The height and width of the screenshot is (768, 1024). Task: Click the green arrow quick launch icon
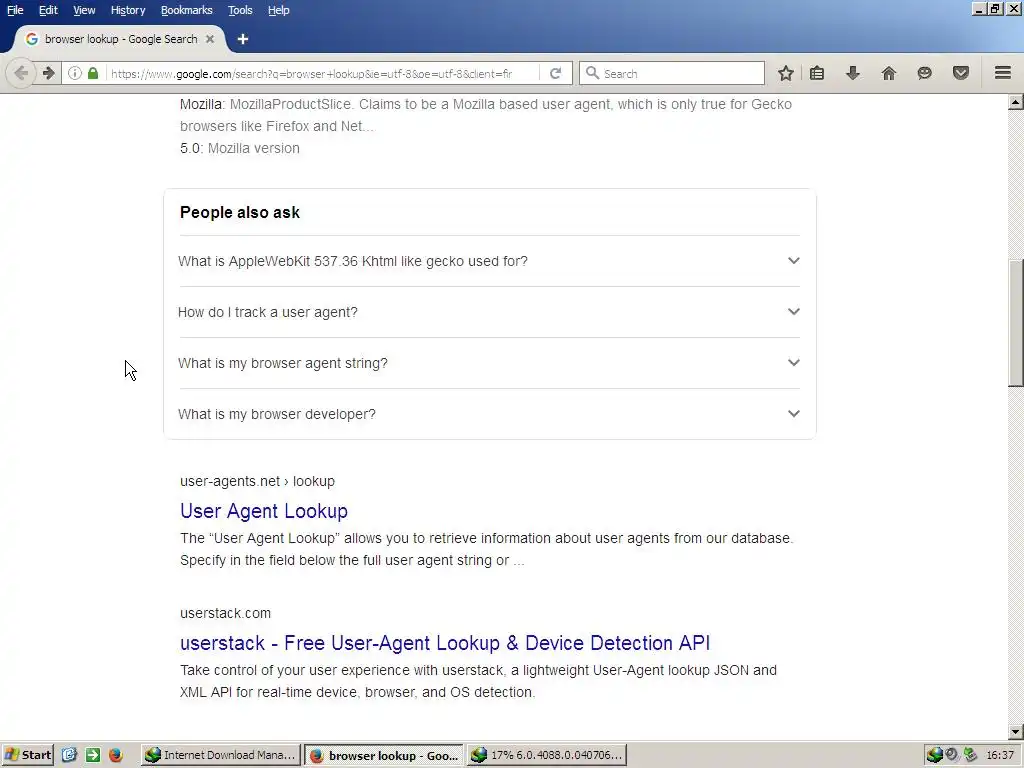click(x=93, y=755)
